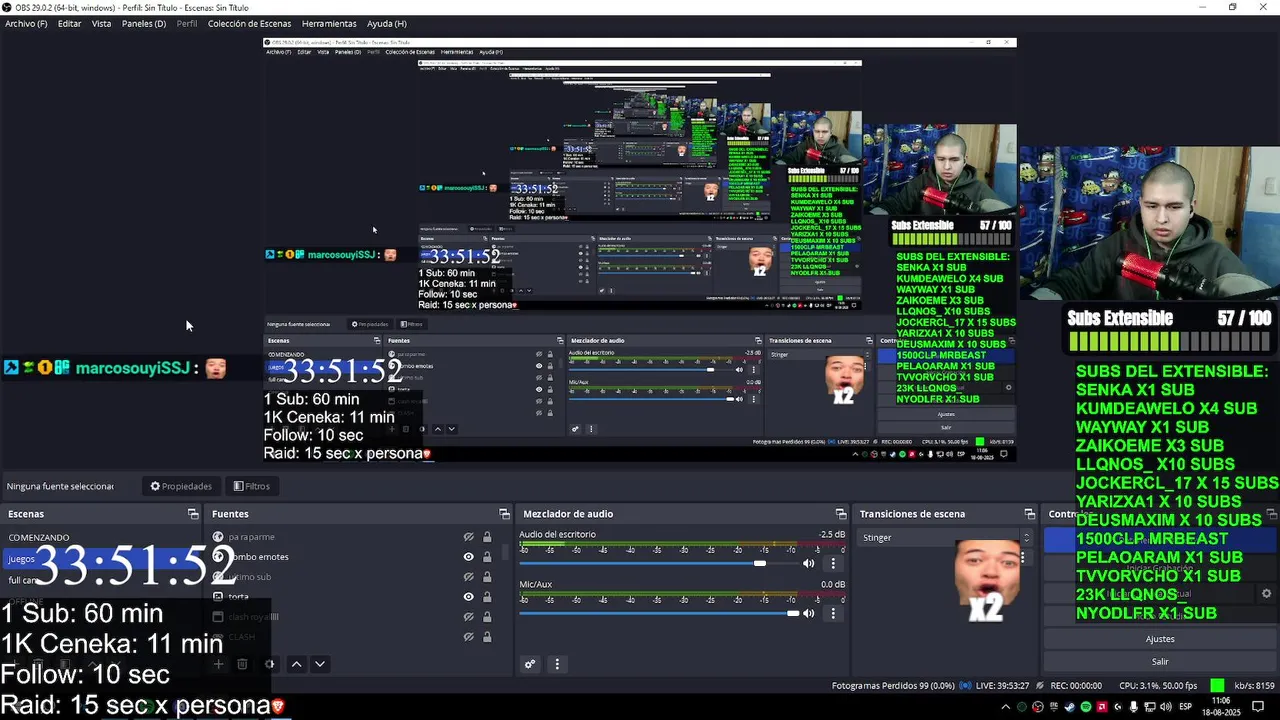Mute the Mic/Aux speaker icon
Viewport: 1280px width, 720px height.
click(809, 613)
